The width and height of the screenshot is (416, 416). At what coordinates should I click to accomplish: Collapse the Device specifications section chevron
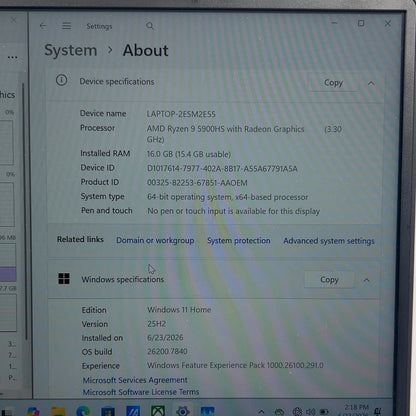coord(371,83)
